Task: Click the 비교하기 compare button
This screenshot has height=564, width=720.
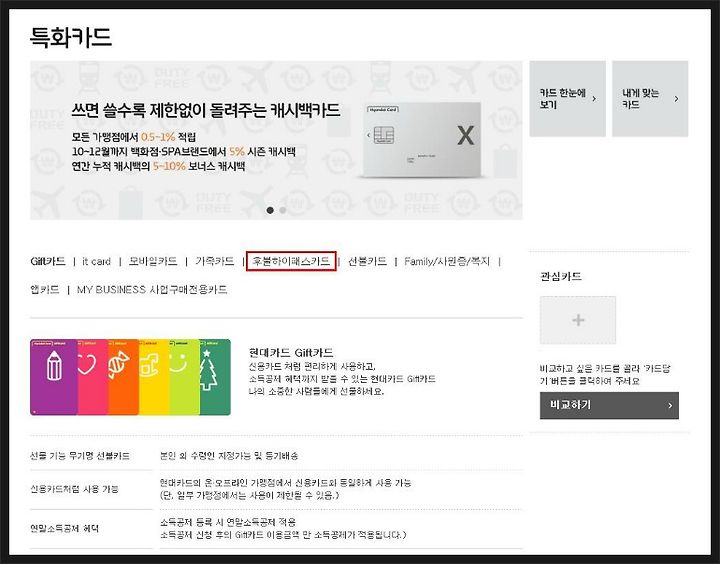Action: point(609,405)
